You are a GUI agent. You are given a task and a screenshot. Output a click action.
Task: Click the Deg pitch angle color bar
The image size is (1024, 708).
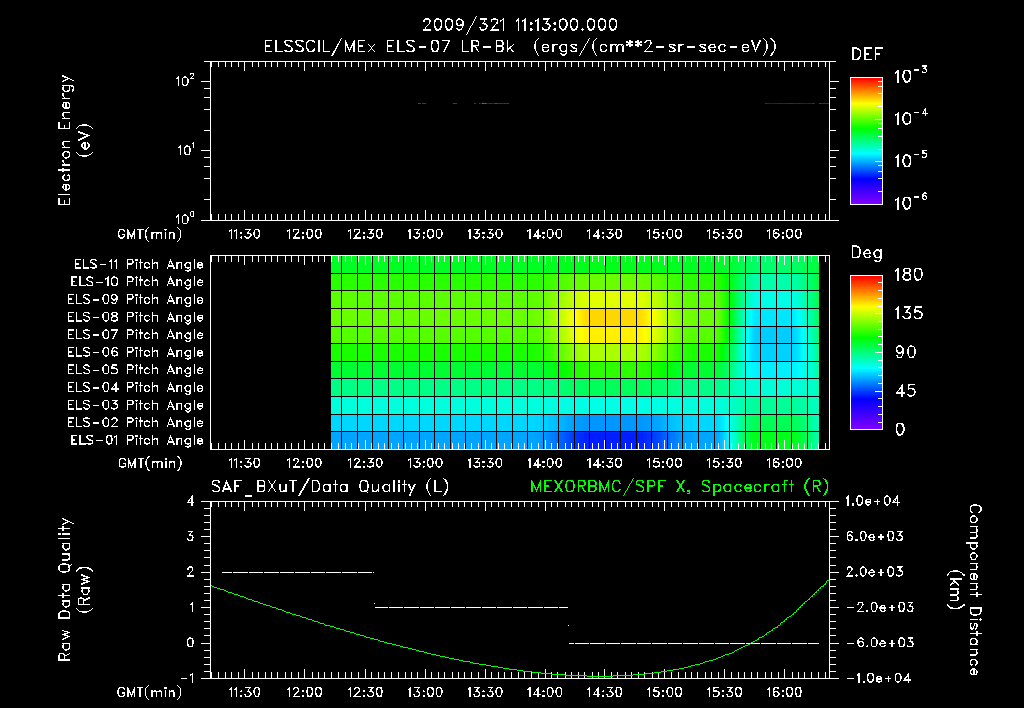point(866,352)
